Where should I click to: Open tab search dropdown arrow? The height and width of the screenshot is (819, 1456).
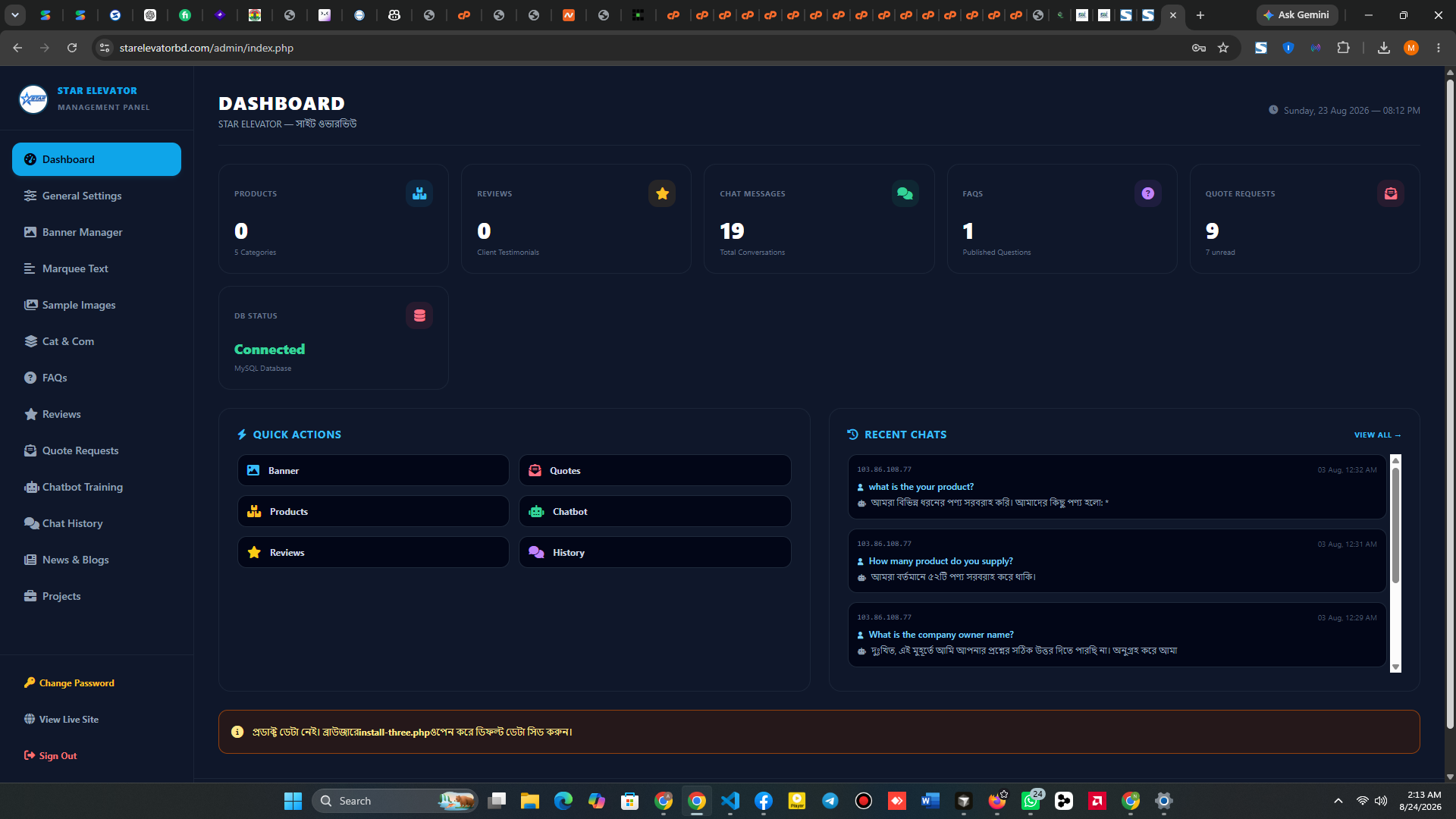coord(15,15)
